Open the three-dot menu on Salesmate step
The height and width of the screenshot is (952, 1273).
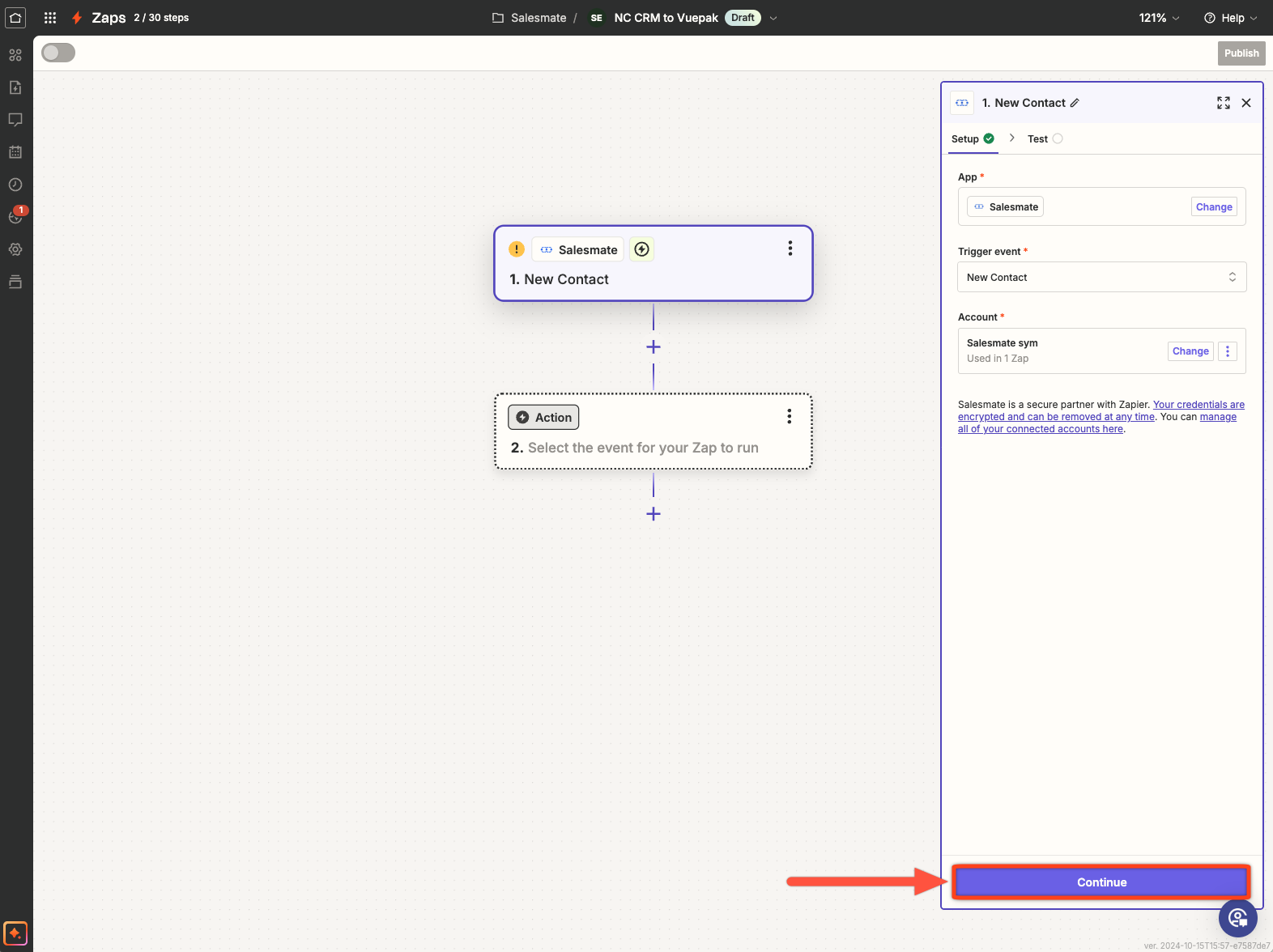(790, 249)
